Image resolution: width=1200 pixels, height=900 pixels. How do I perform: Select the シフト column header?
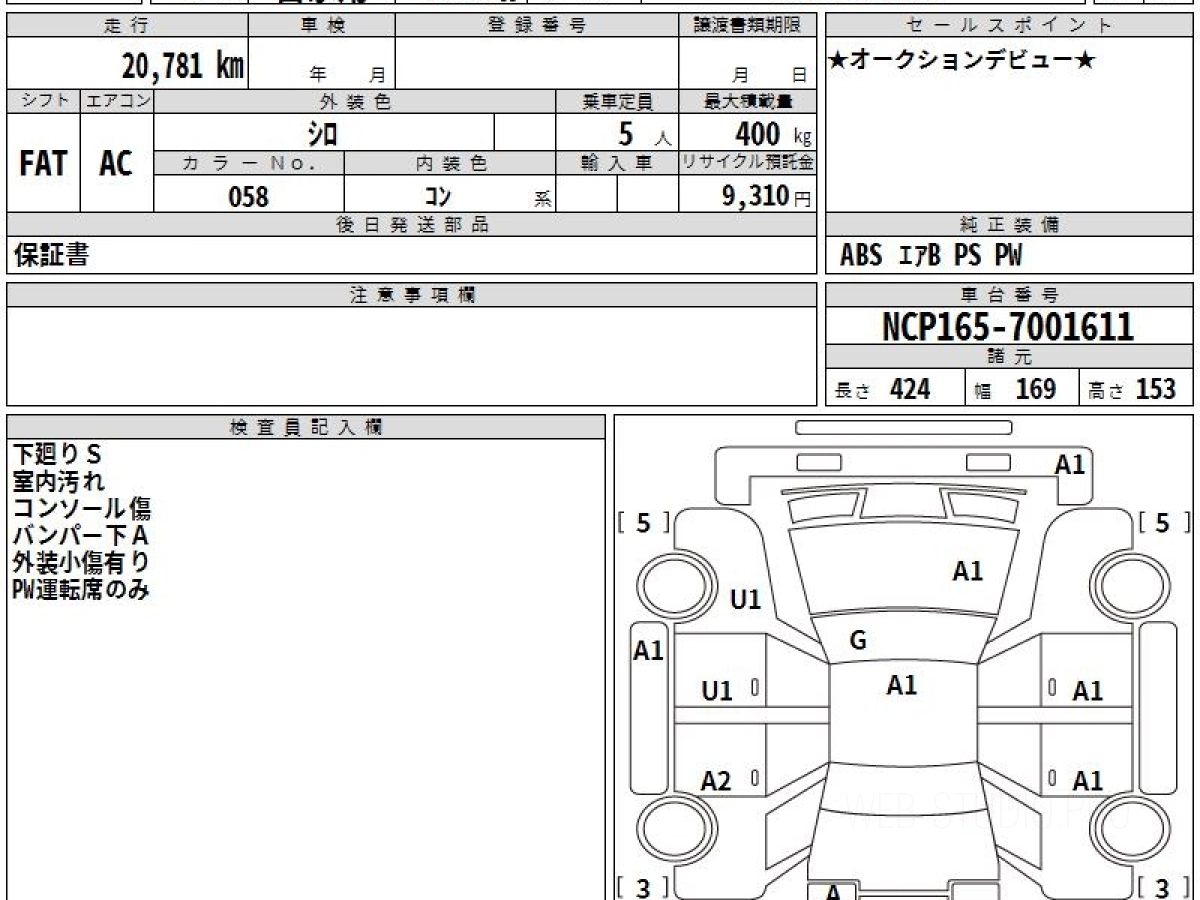pyautogui.click(x=43, y=101)
